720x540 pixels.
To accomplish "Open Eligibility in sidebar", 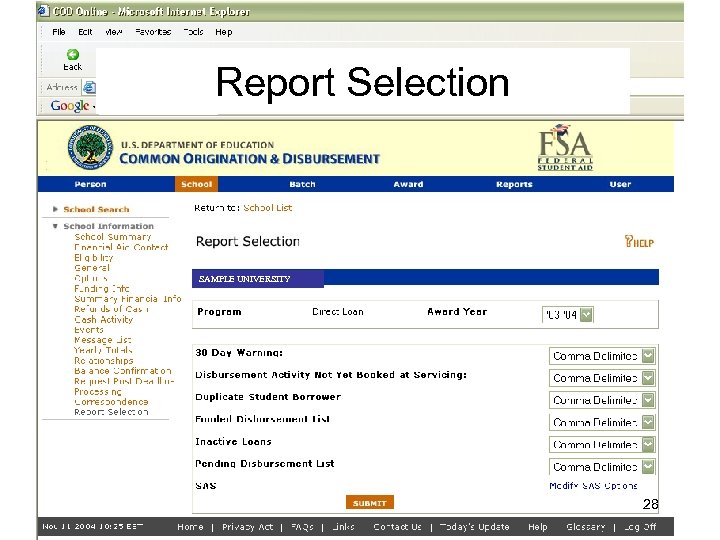I will click(94, 258).
